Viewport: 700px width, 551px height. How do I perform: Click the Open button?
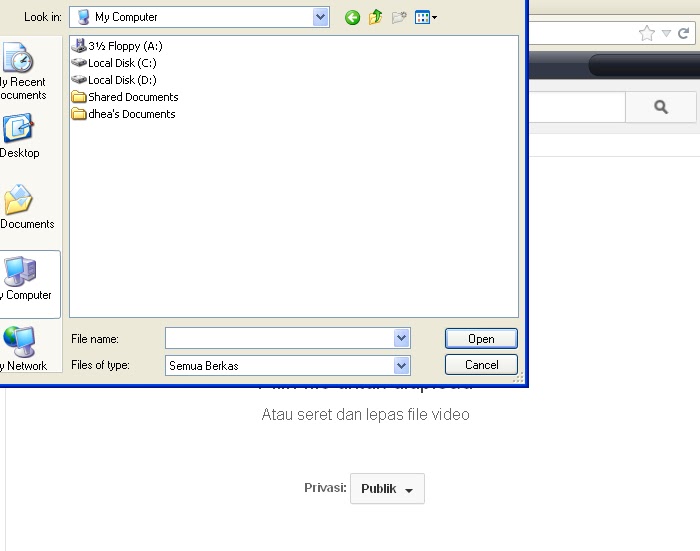point(481,339)
